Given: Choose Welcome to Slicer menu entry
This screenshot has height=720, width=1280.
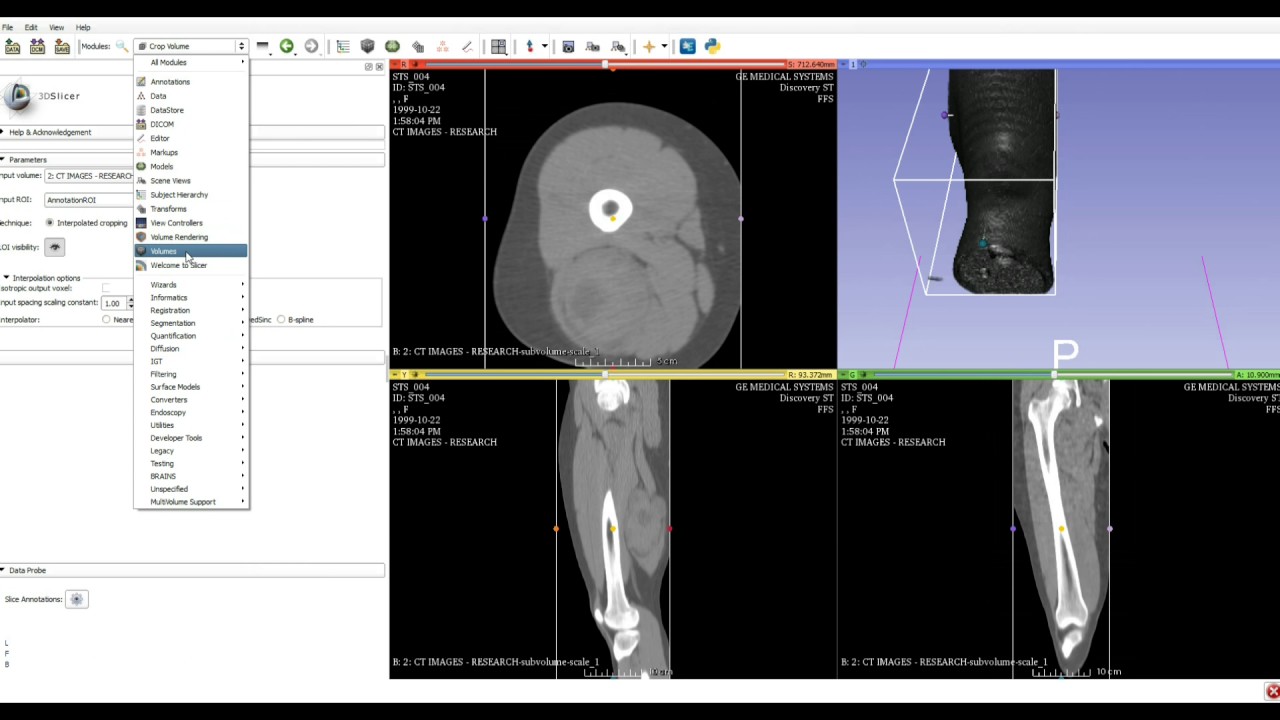Looking at the screenshot, I should pyautogui.click(x=191, y=265).
